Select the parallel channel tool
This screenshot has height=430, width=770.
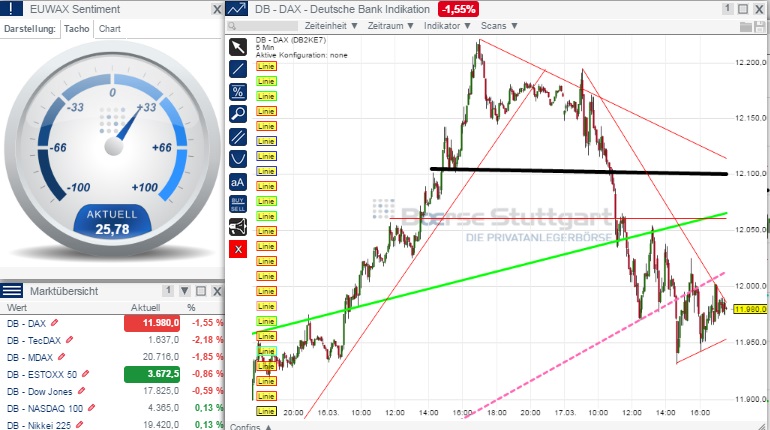[238, 136]
